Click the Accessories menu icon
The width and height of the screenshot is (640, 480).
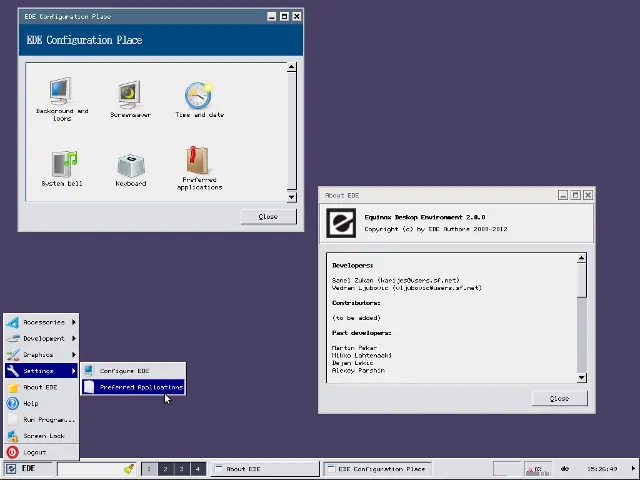tap(13, 322)
